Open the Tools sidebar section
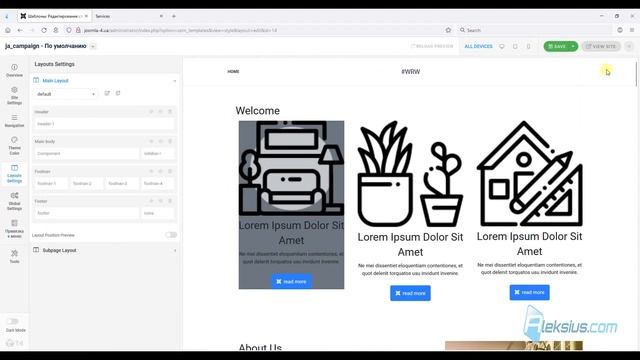Screen dimensions: 640x360 tap(14, 256)
